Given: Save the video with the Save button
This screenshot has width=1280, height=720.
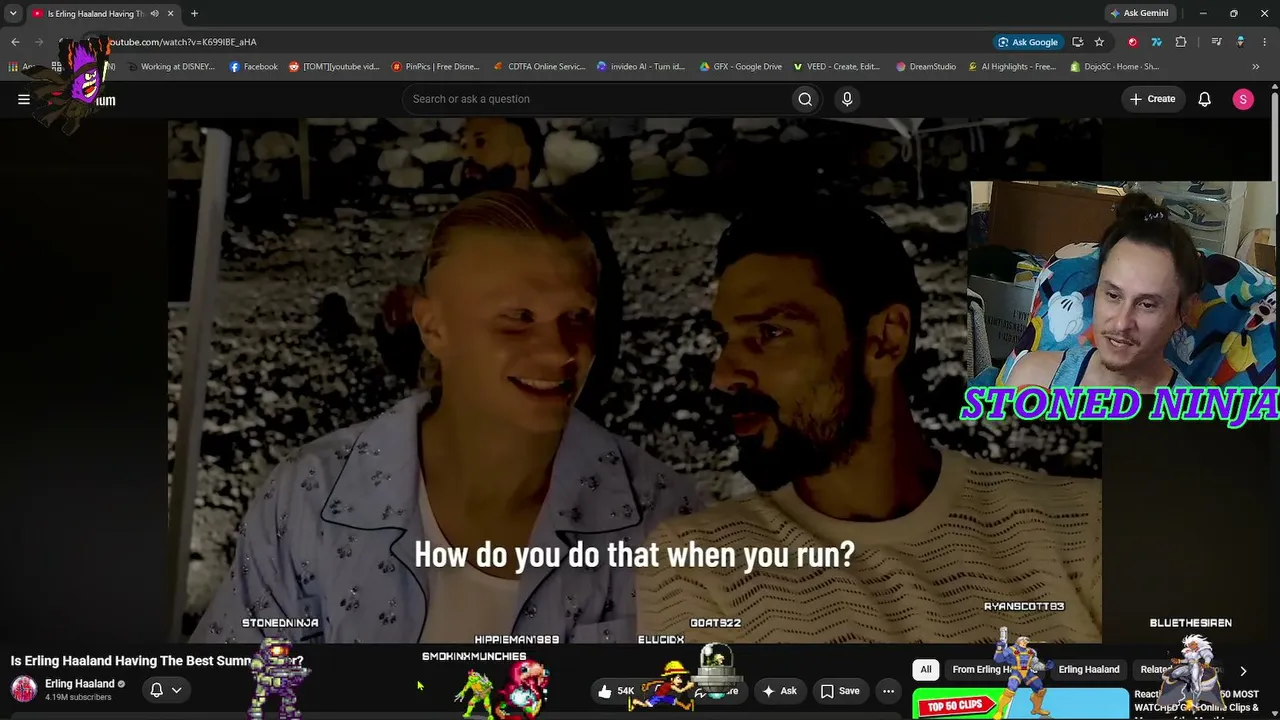Looking at the screenshot, I should 840,691.
